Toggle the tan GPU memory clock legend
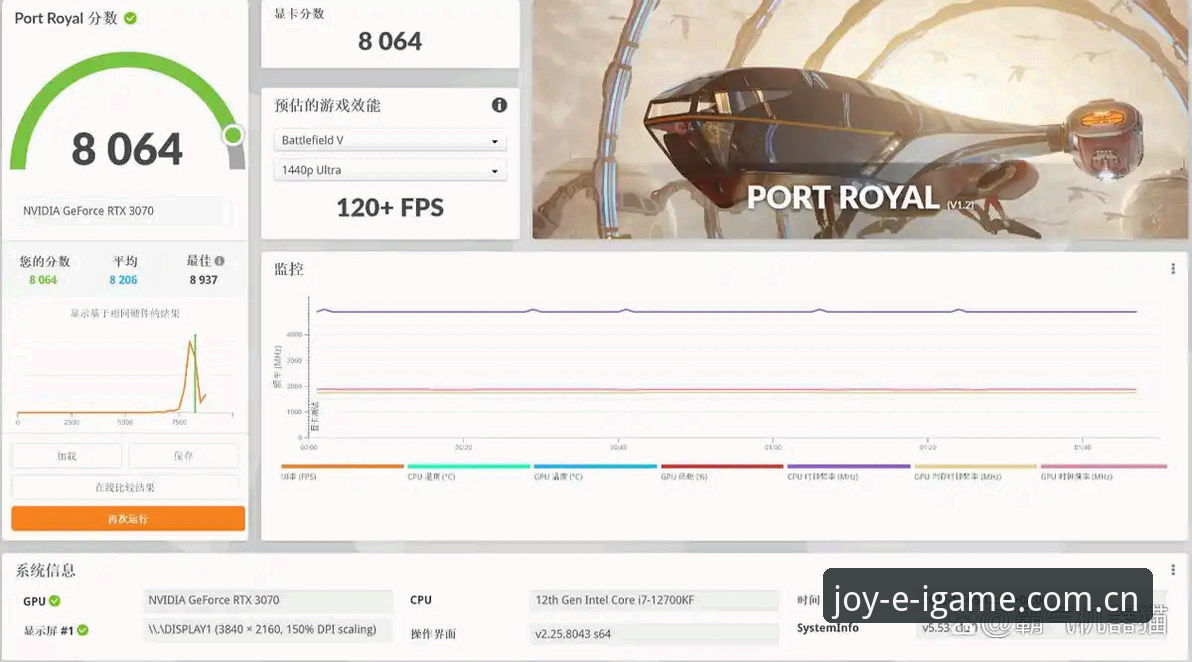Image resolution: width=1192 pixels, height=662 pixels. (x=975, y=472)
